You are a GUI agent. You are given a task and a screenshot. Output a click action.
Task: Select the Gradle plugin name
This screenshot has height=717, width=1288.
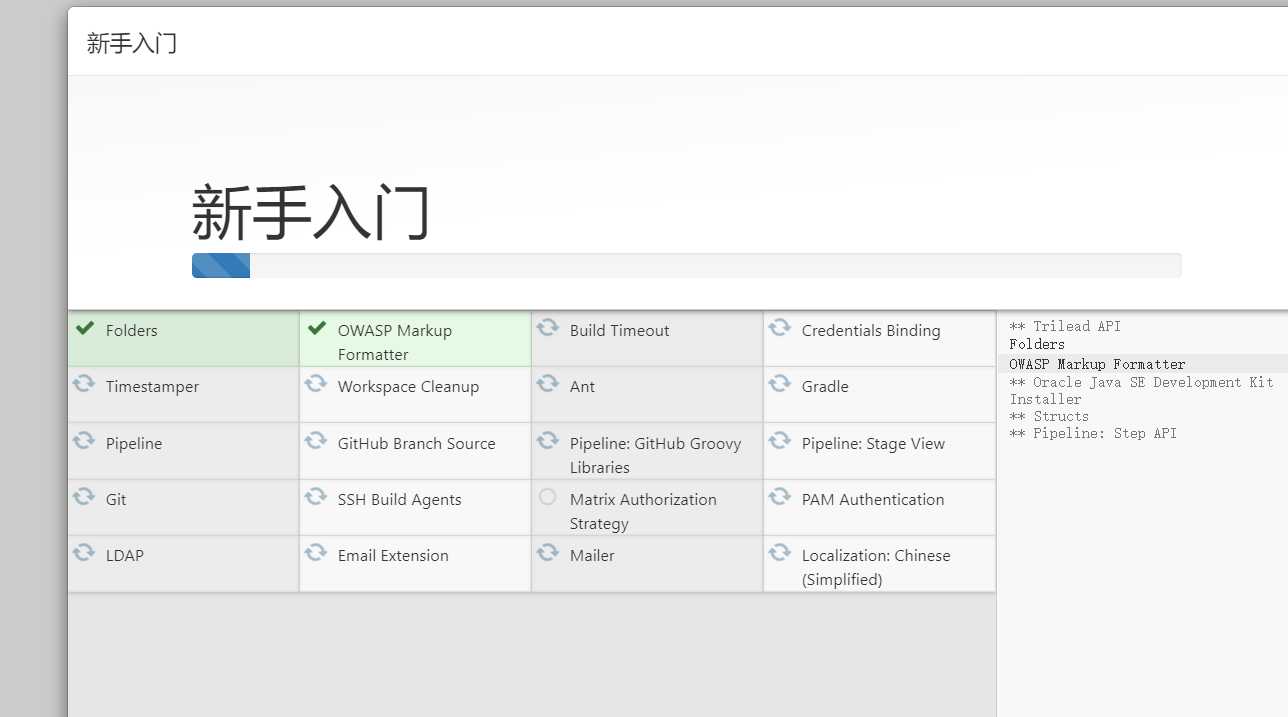click(825, 387)
